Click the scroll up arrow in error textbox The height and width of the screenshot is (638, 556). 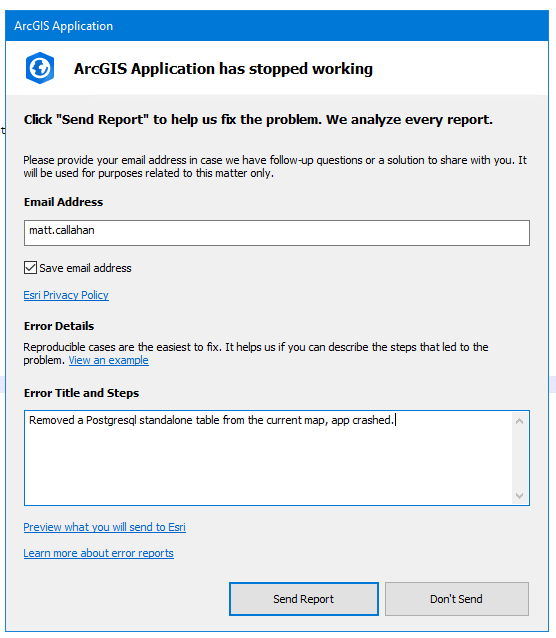519,421
